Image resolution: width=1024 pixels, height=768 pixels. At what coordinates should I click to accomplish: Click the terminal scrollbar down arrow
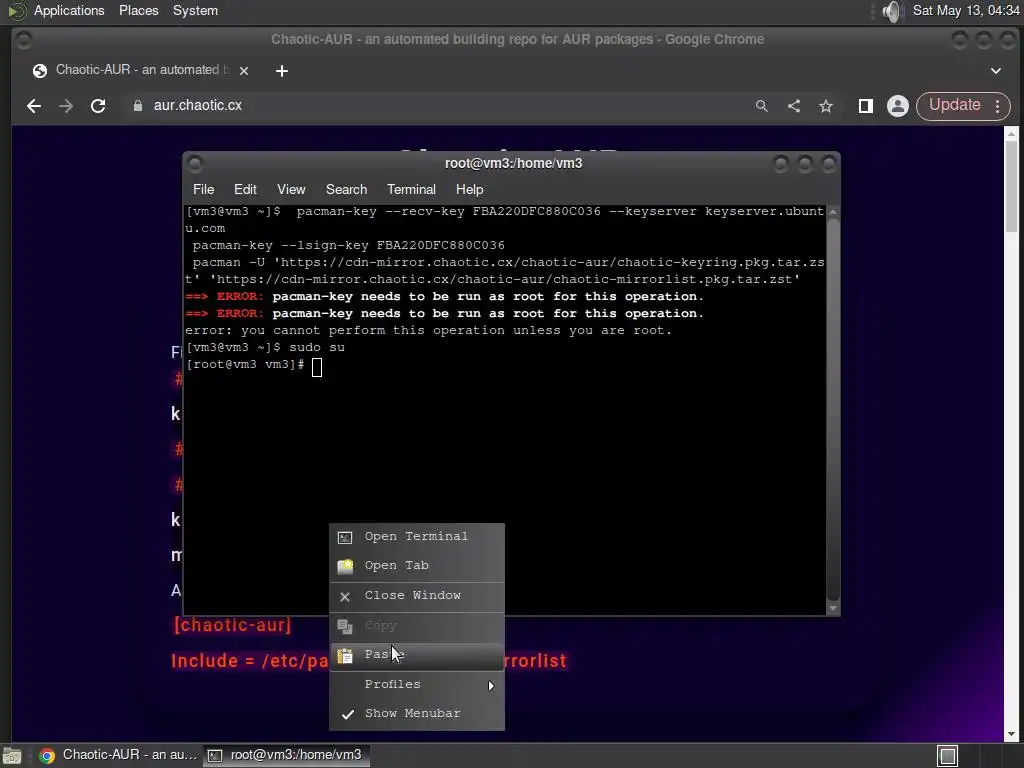pyautogui.click(x=833, y=608)
